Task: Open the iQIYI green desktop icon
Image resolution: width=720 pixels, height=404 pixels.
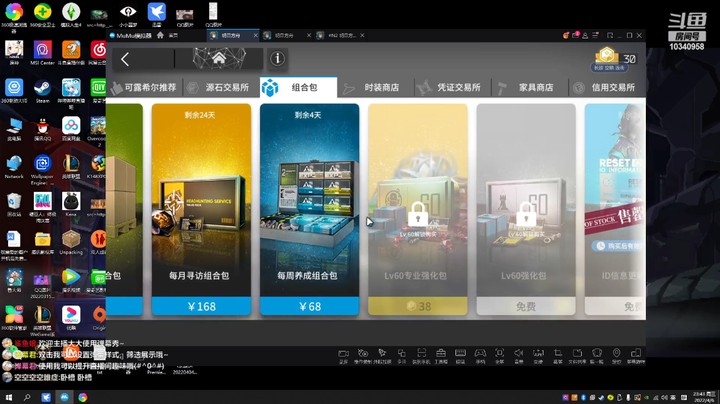Action: pos(98,90)
